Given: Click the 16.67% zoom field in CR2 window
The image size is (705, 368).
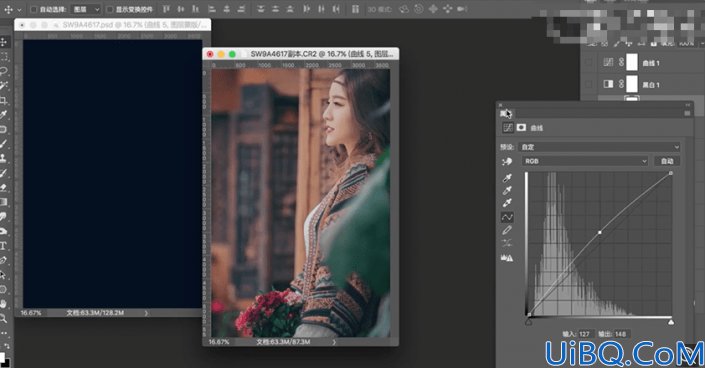Looking at the screenshot, I should point(219,342).
